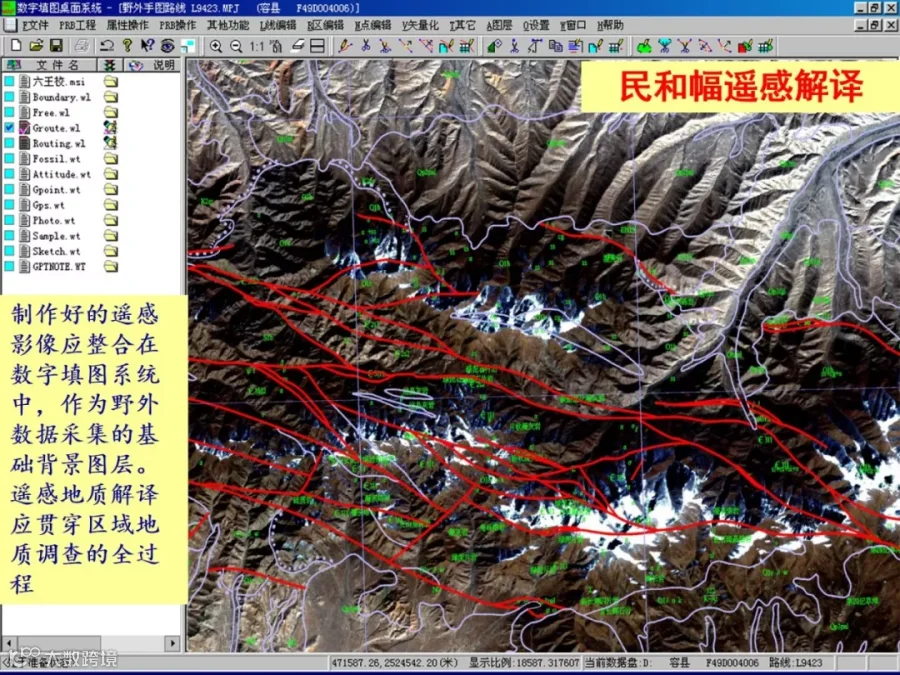
Task: Open a file via the folder icon
Action: click(x=36, y=45)
